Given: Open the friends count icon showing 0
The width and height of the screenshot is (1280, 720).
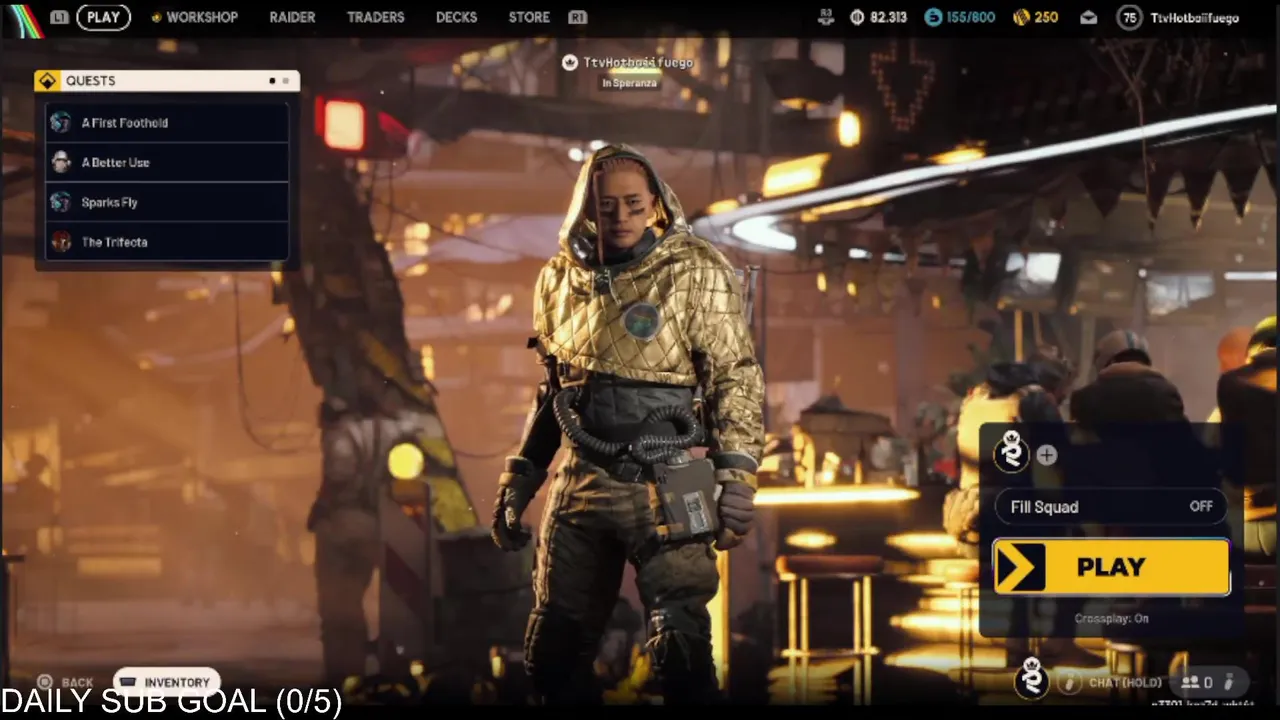Looking at the screenshot, I should click(x=1198, y=683).
